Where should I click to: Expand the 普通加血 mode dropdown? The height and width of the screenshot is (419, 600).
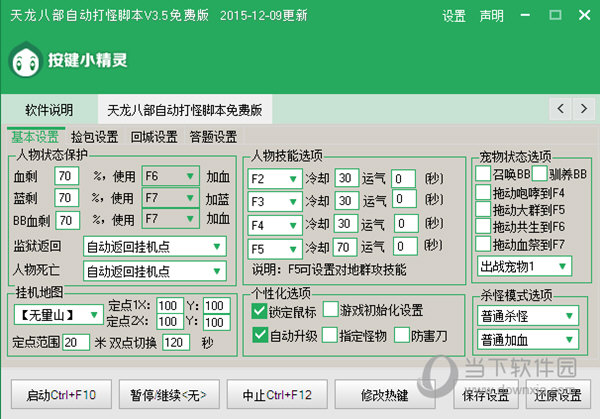pyautogui.click(x=528, y=339)
